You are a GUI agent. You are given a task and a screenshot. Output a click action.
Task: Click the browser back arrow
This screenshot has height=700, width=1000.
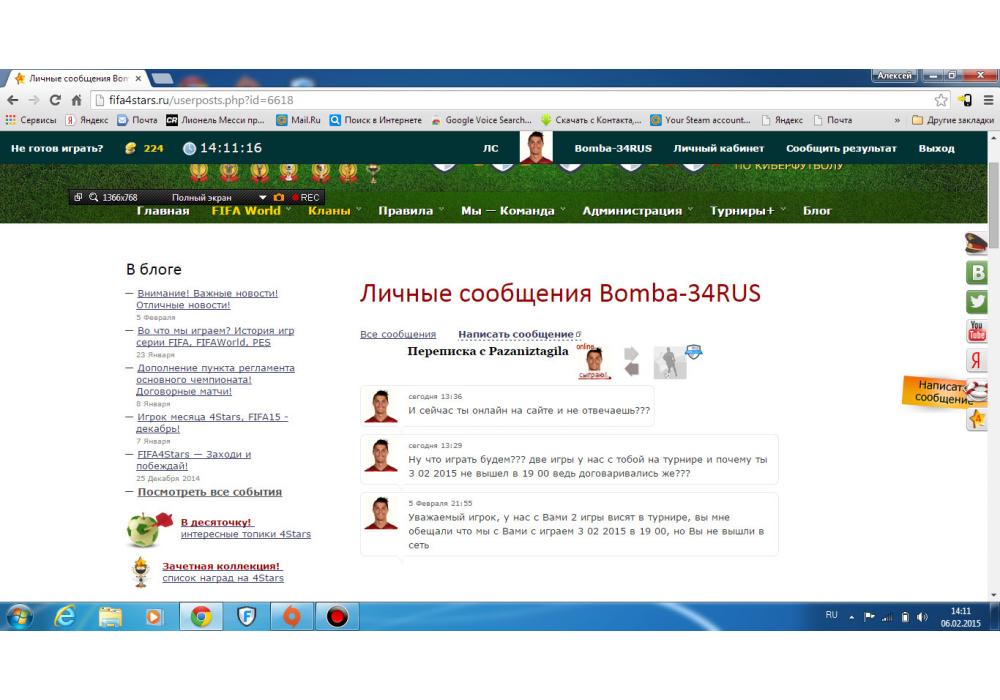point(13,100)
